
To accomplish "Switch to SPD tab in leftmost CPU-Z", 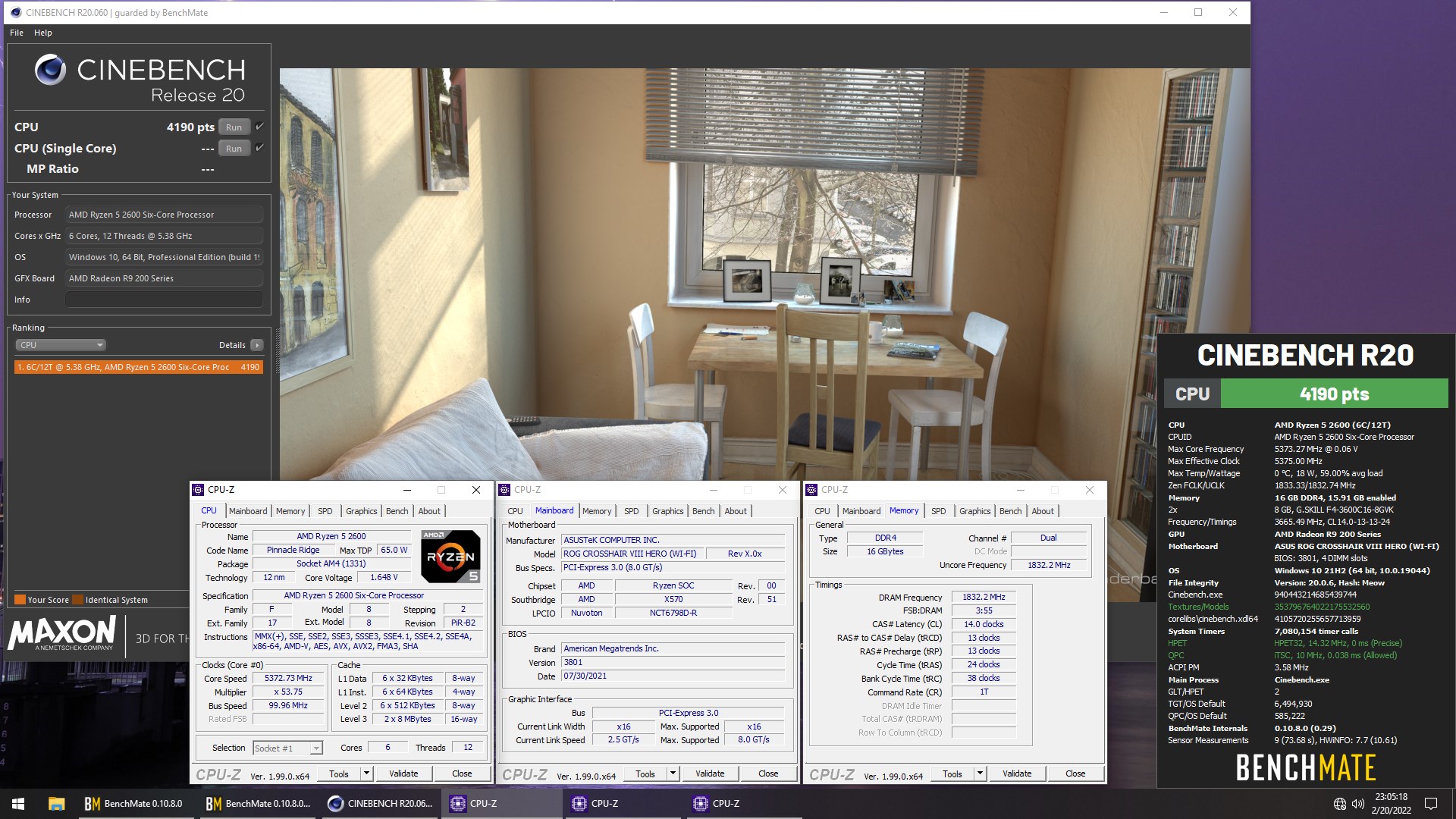I will [x=325, y=511].
